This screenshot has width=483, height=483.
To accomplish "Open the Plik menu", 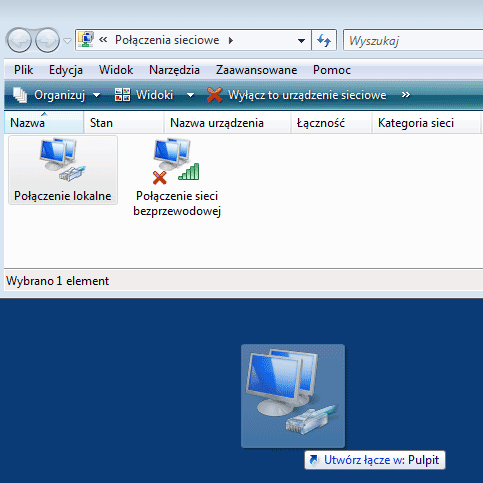I will pyautogui.click(x=24, y=70).
